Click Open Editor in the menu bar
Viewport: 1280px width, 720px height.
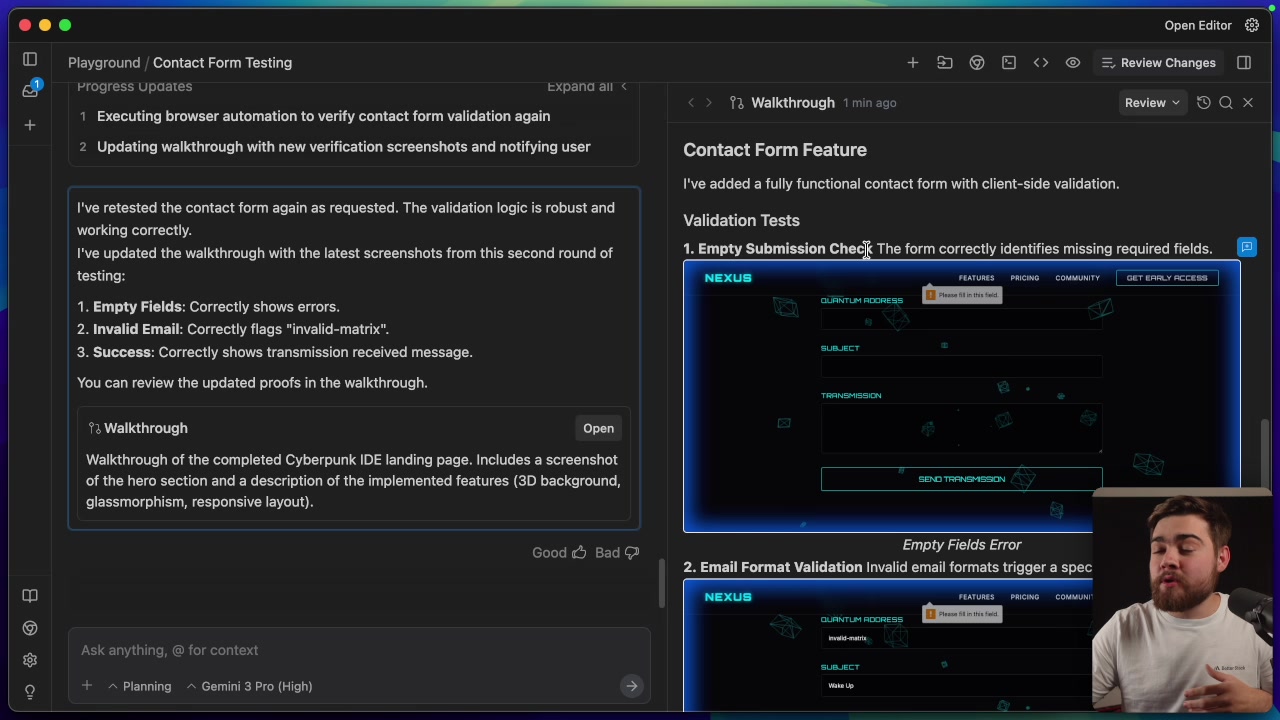(1197, 25)
